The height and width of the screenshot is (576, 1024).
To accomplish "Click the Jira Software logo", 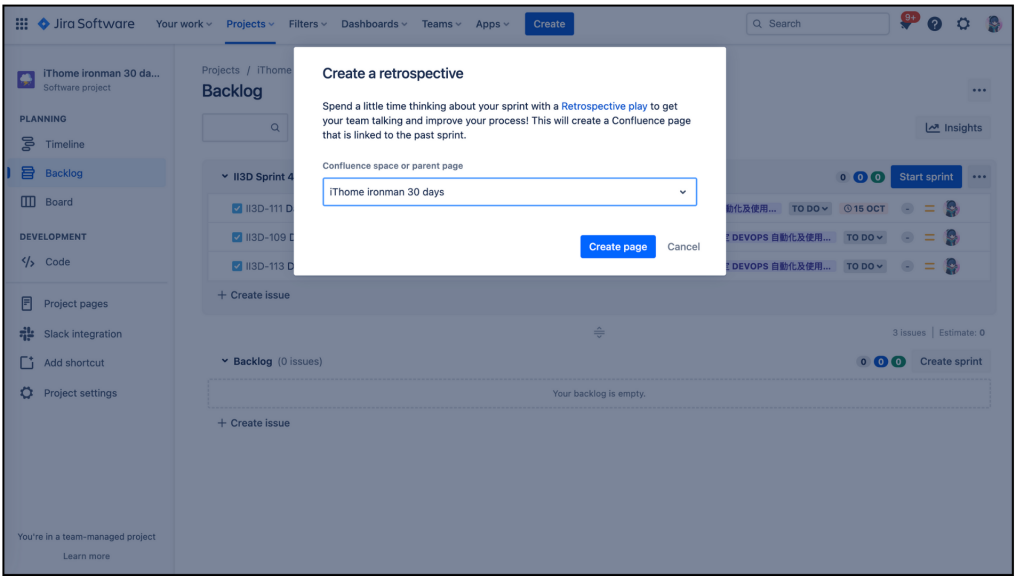I will (86, 24).
